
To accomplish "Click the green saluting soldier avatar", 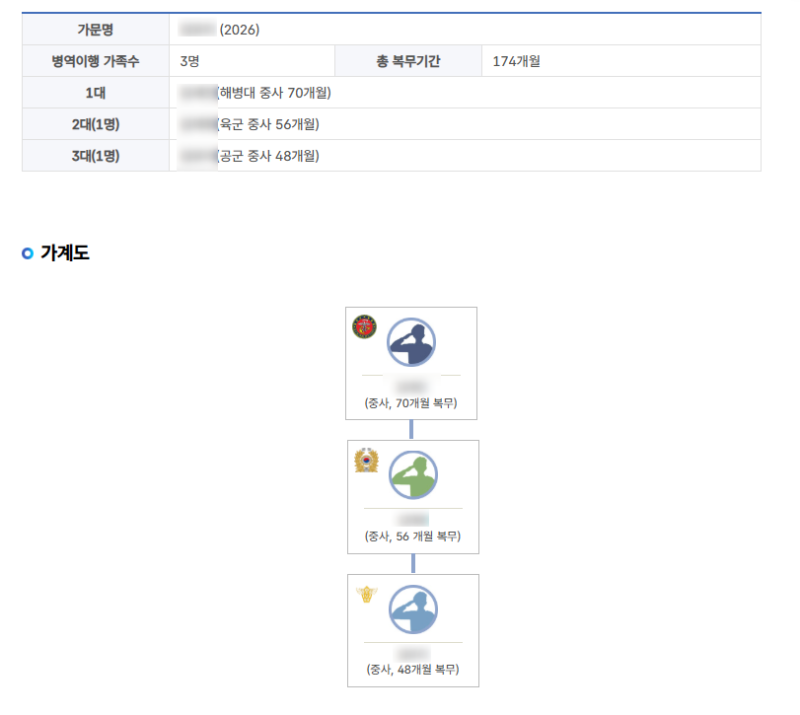I will pyautogui.click(x=413, y=475).
